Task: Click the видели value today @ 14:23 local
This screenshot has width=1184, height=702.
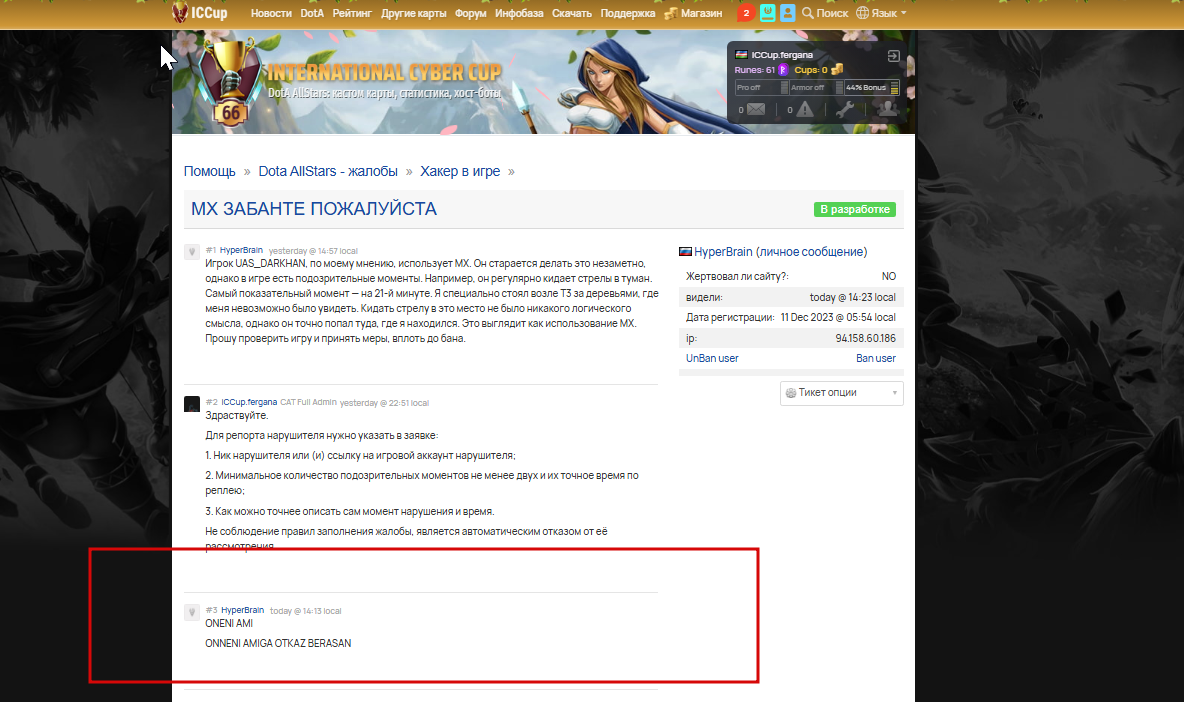Action: (853, 297)
